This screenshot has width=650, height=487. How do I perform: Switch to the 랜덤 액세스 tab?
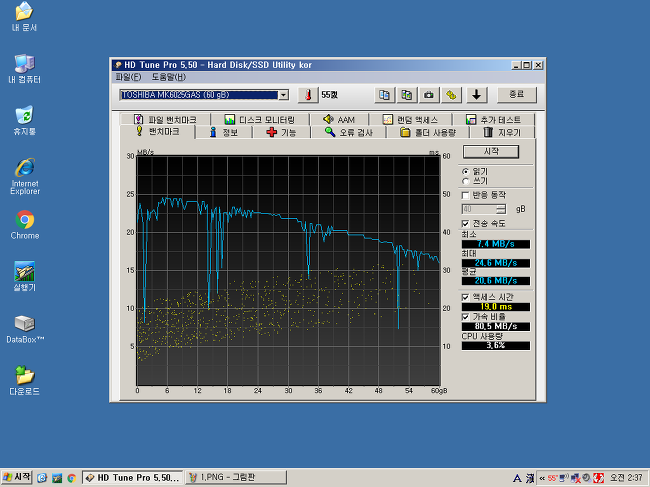coord(410,120)
